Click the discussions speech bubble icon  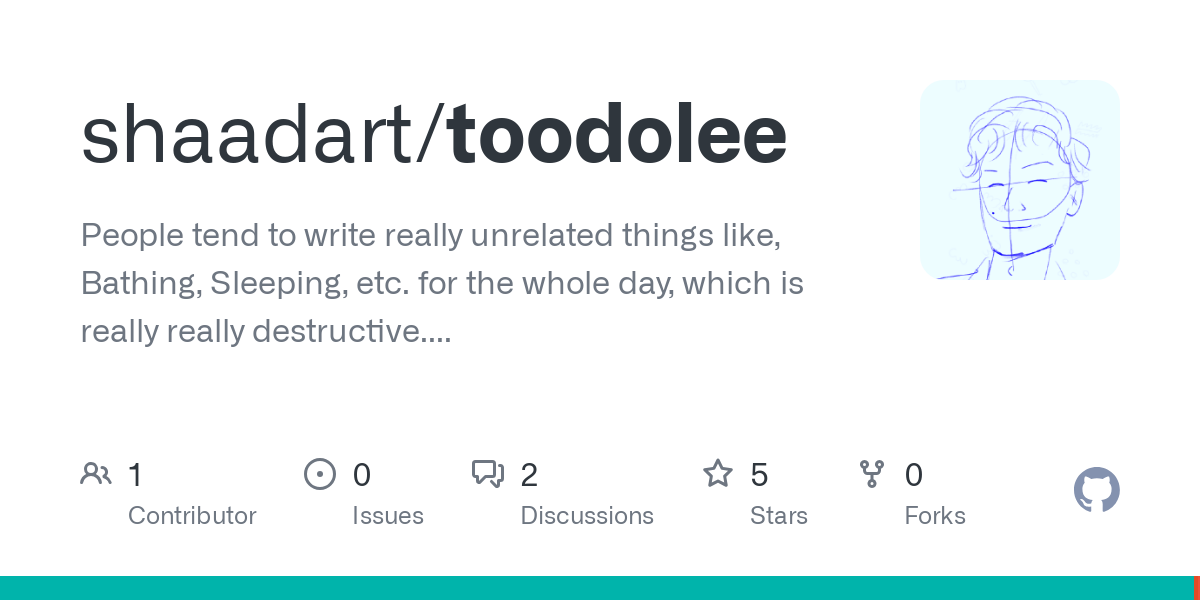[x=488, y=474]
